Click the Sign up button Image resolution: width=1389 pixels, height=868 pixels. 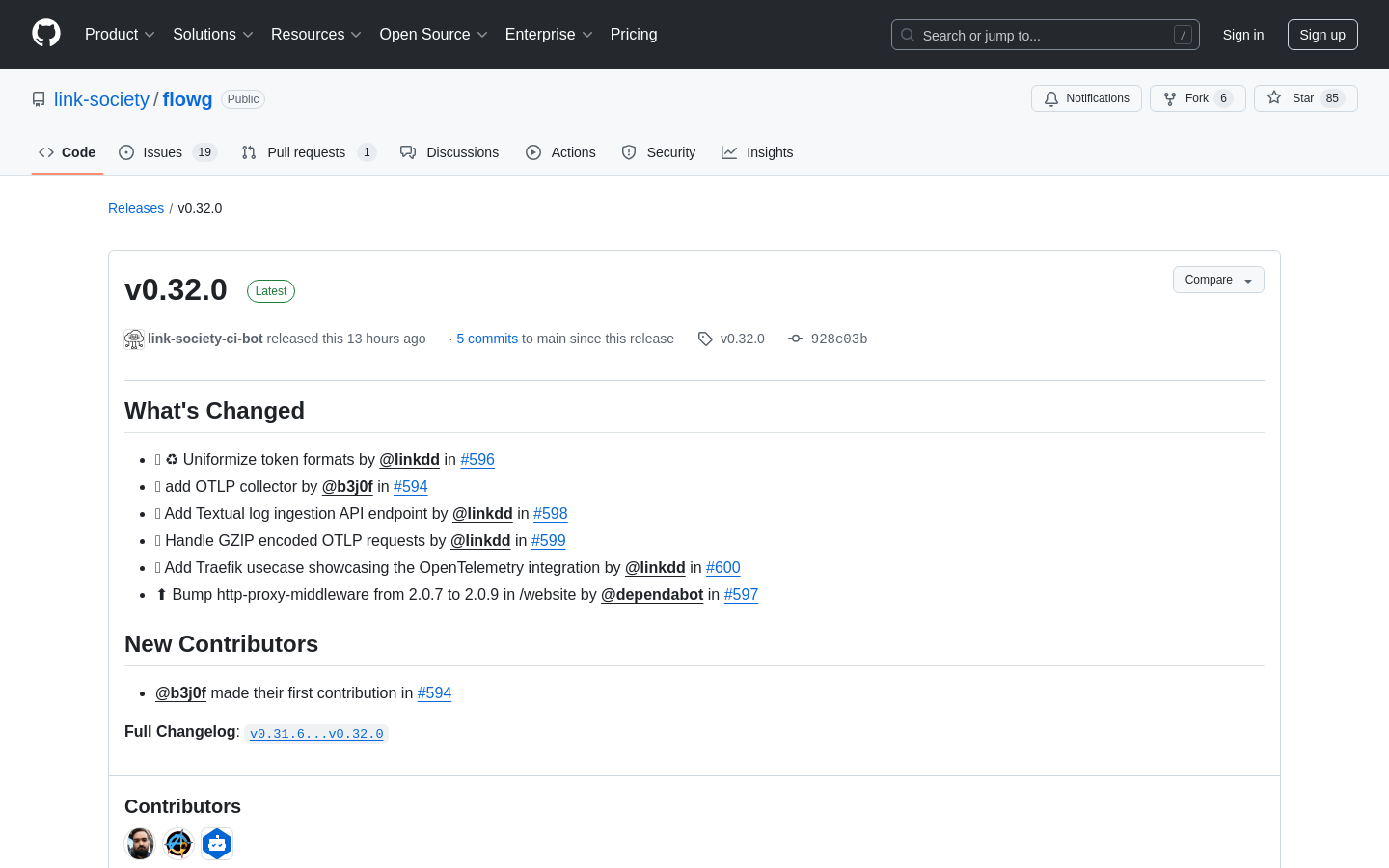pos(1322,35)
